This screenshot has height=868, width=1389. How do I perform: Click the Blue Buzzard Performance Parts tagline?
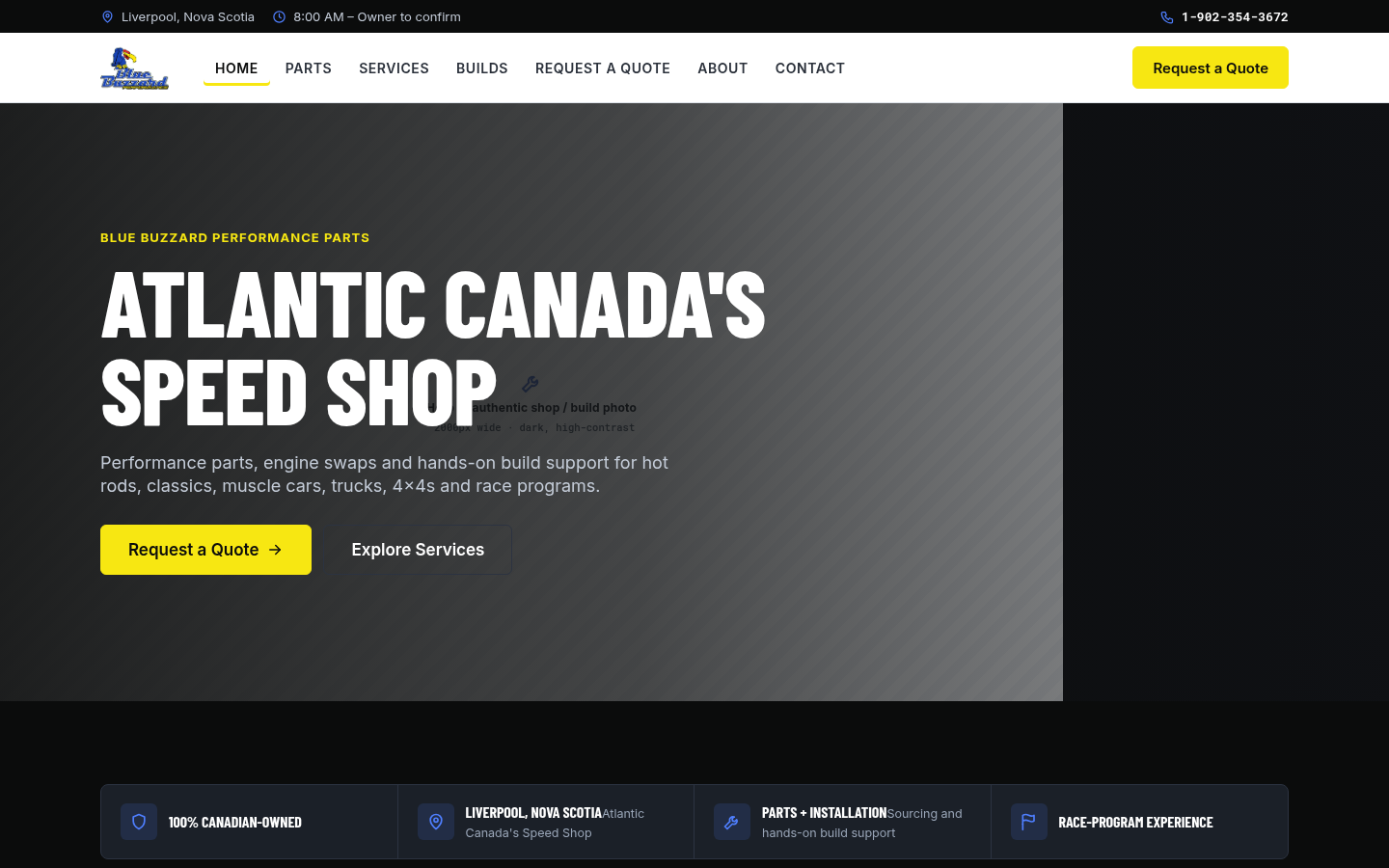[x=234, y=237]
